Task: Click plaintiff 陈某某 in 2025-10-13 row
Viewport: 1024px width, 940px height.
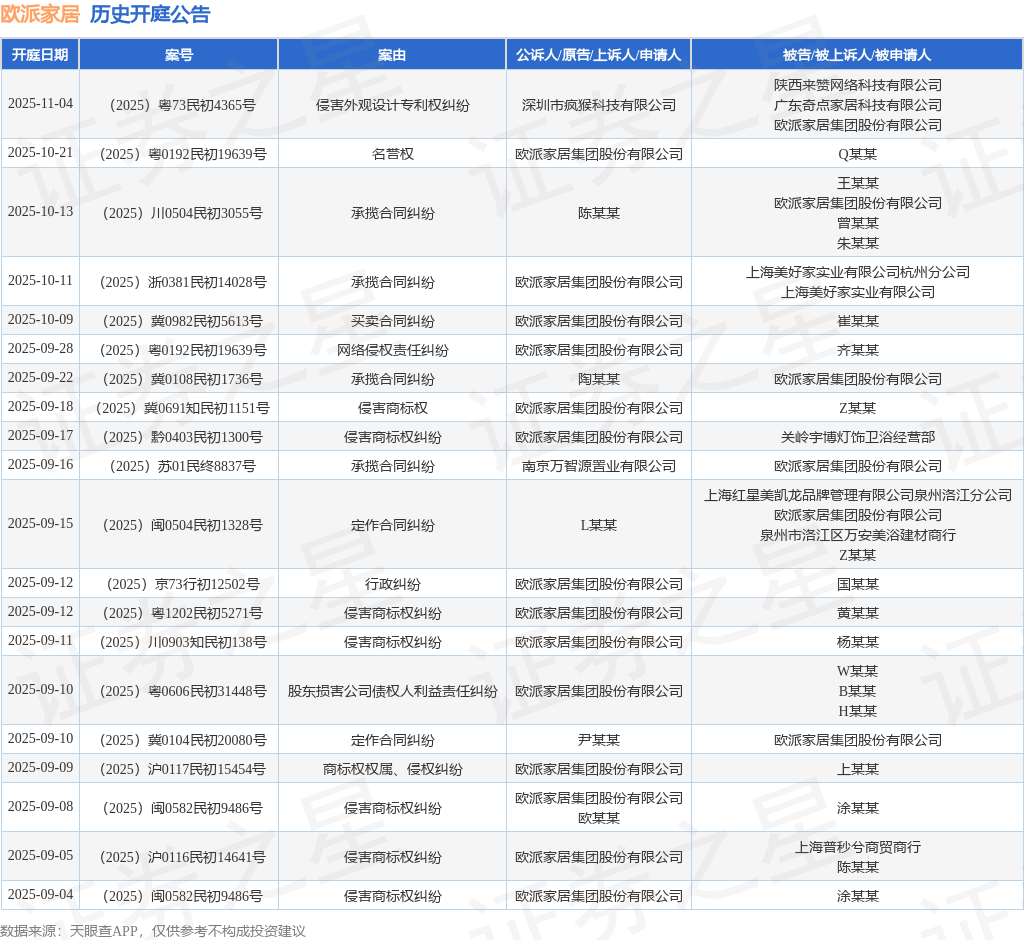Action: click(x=599, y=213)
